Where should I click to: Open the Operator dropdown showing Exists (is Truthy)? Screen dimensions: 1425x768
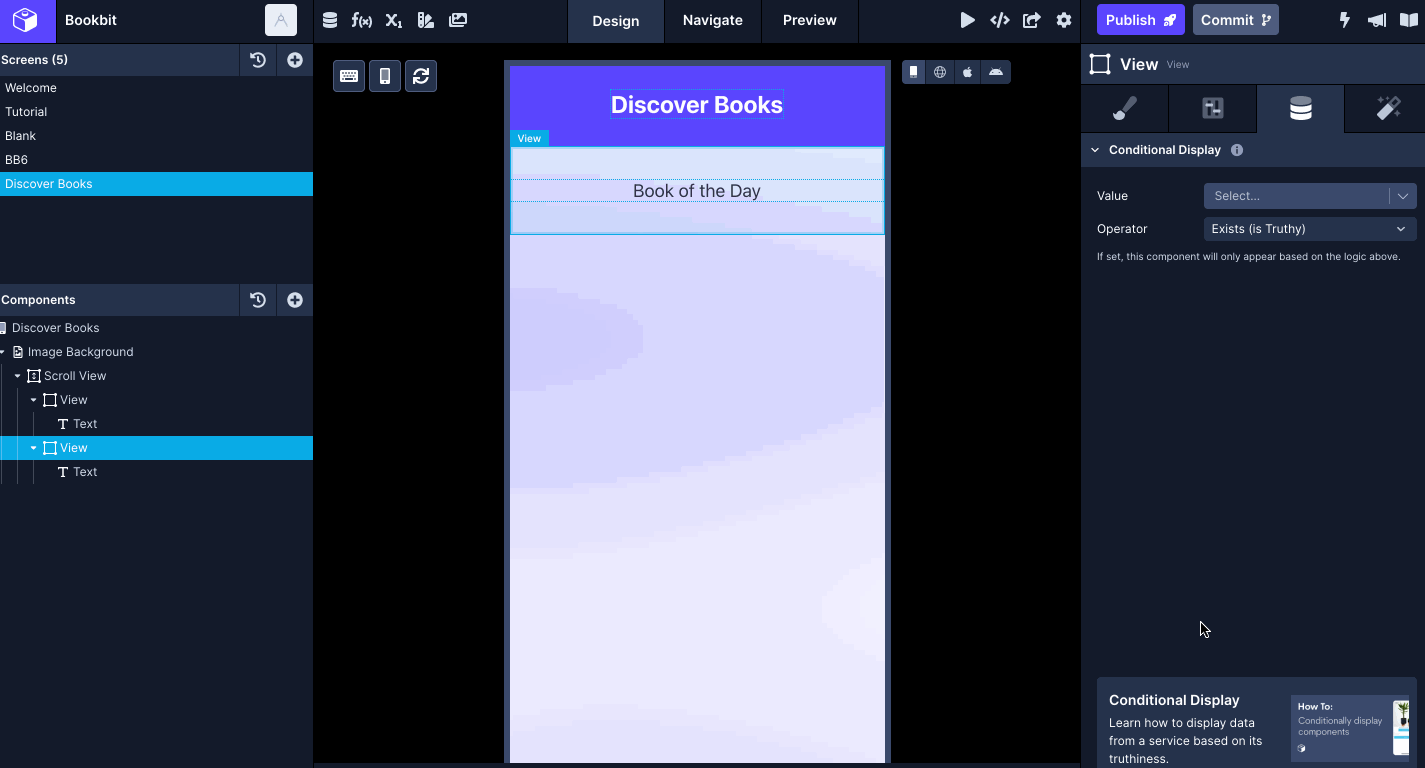click(1309, 229)
